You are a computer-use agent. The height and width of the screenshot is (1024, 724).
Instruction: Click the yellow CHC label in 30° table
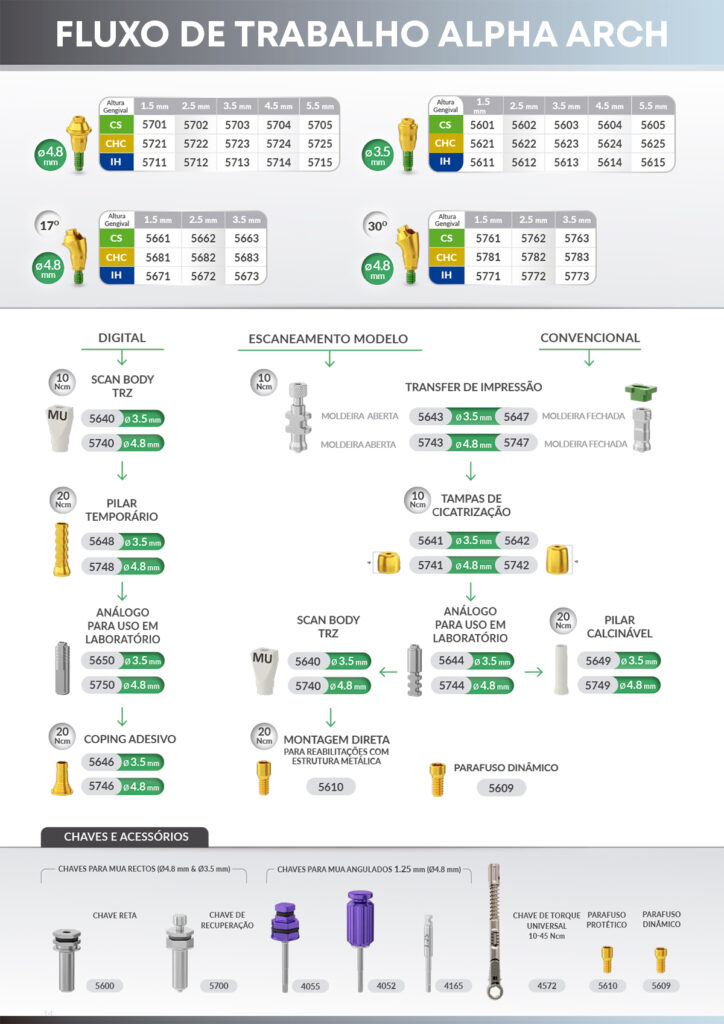pyautogui.click(x=445, y=257)
